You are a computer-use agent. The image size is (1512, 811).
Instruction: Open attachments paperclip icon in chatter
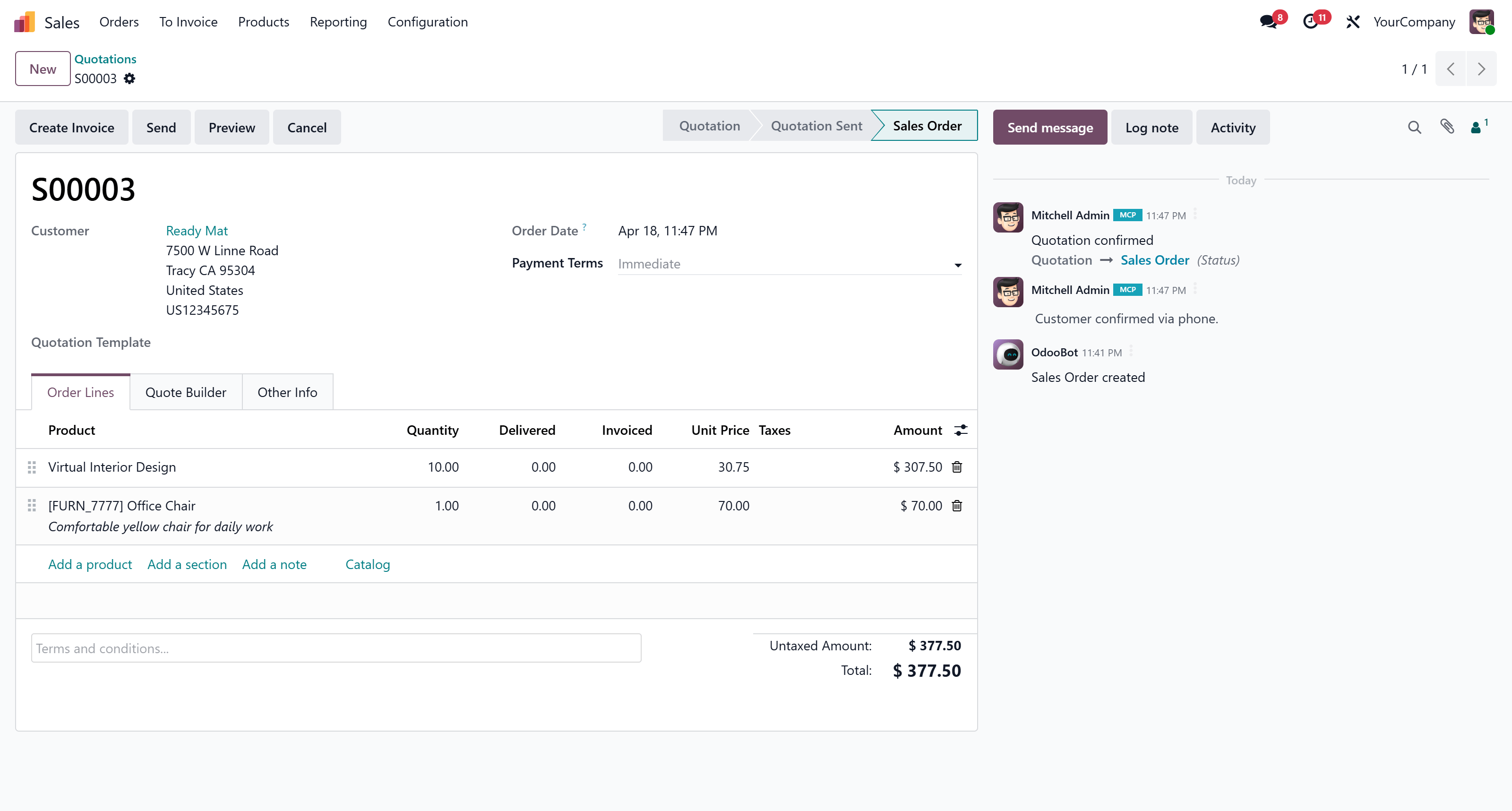[x=1447, y=126]
